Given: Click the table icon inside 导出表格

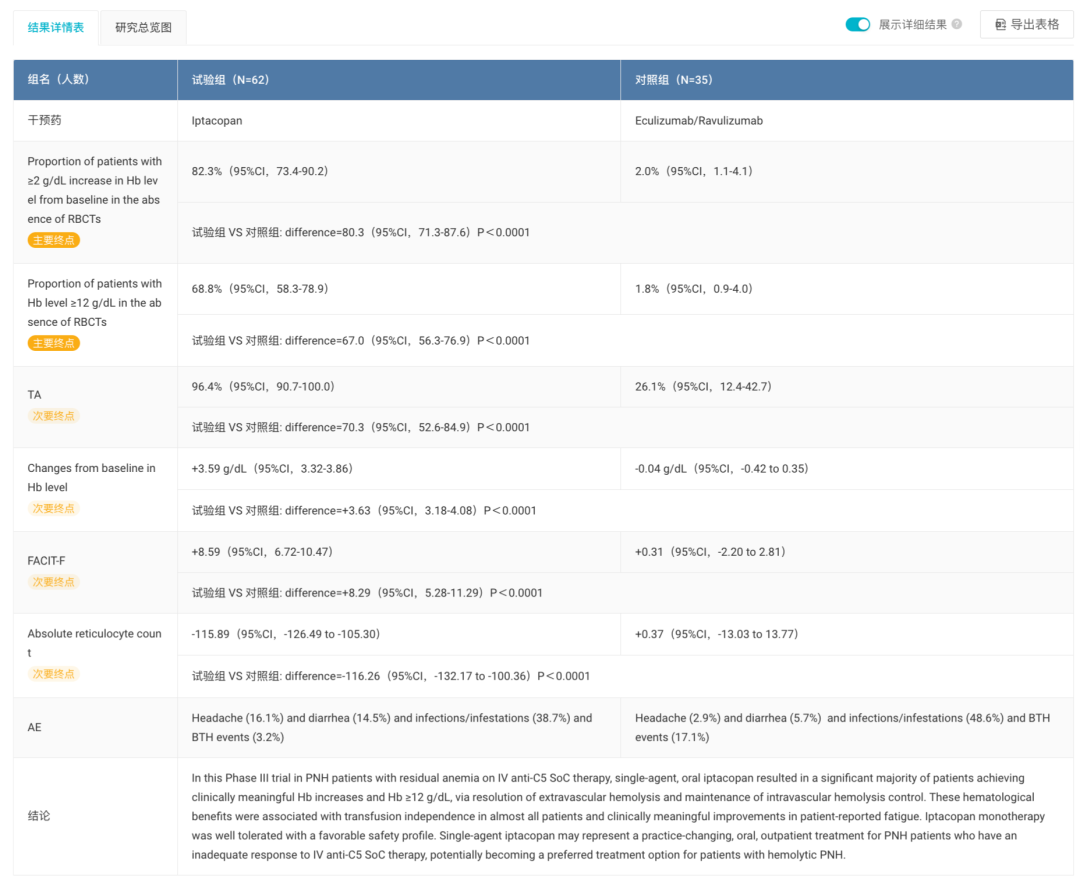Looking at the screenshot, I should pyautogui.click(x=1000, y=25).
